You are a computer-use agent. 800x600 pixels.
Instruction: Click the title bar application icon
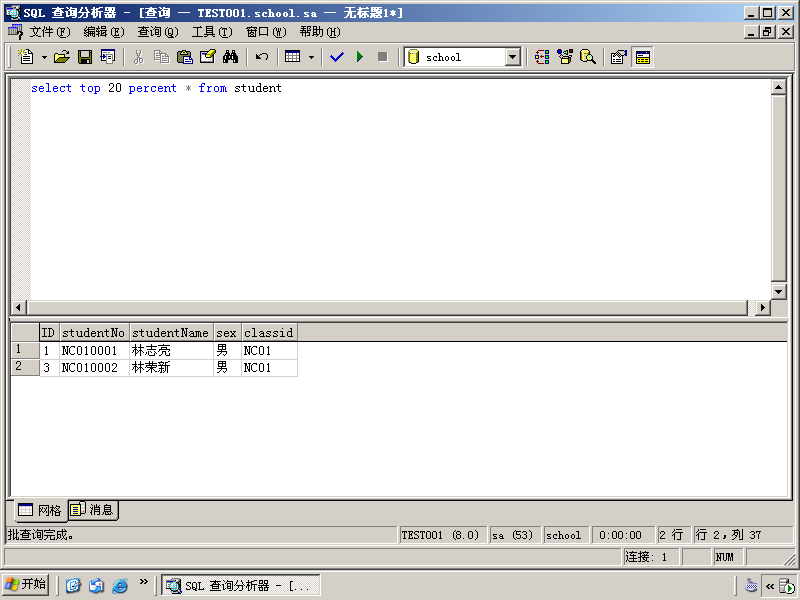(x=13, y=13)
